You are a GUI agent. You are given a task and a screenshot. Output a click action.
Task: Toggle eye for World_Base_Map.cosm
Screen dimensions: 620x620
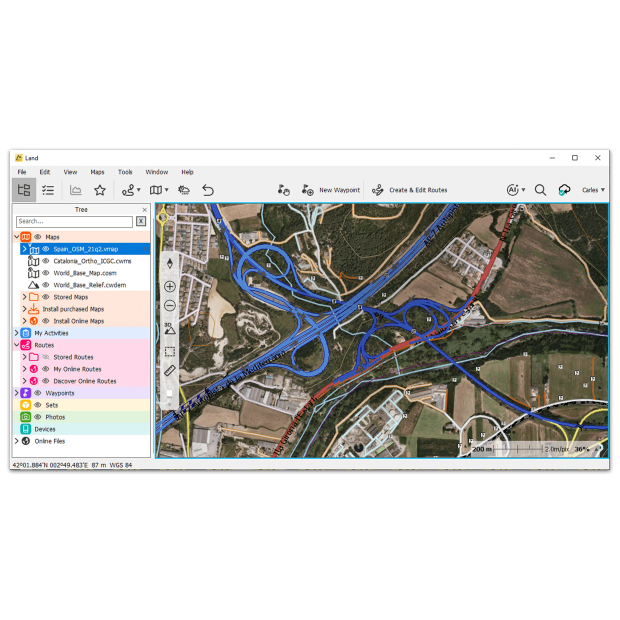[46, 273]
